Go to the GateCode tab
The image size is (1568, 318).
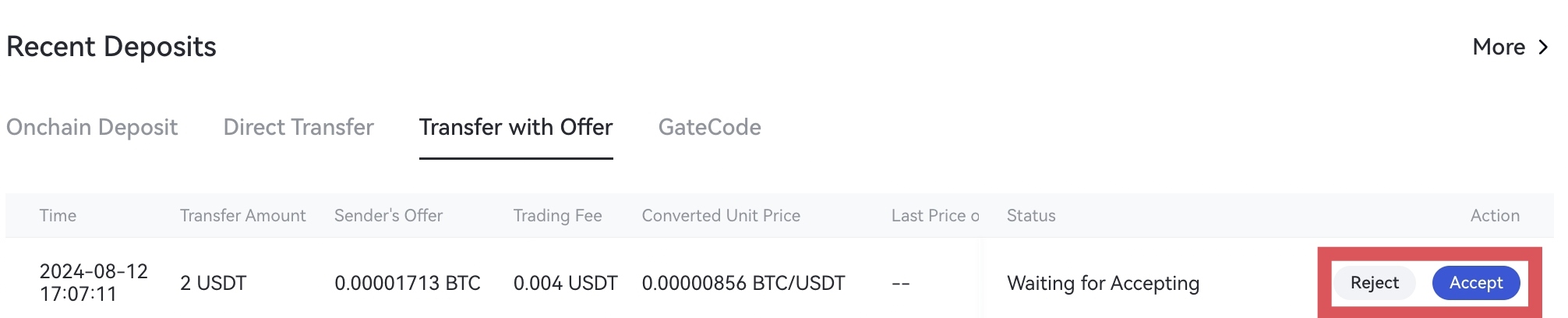tap(709, 127)
